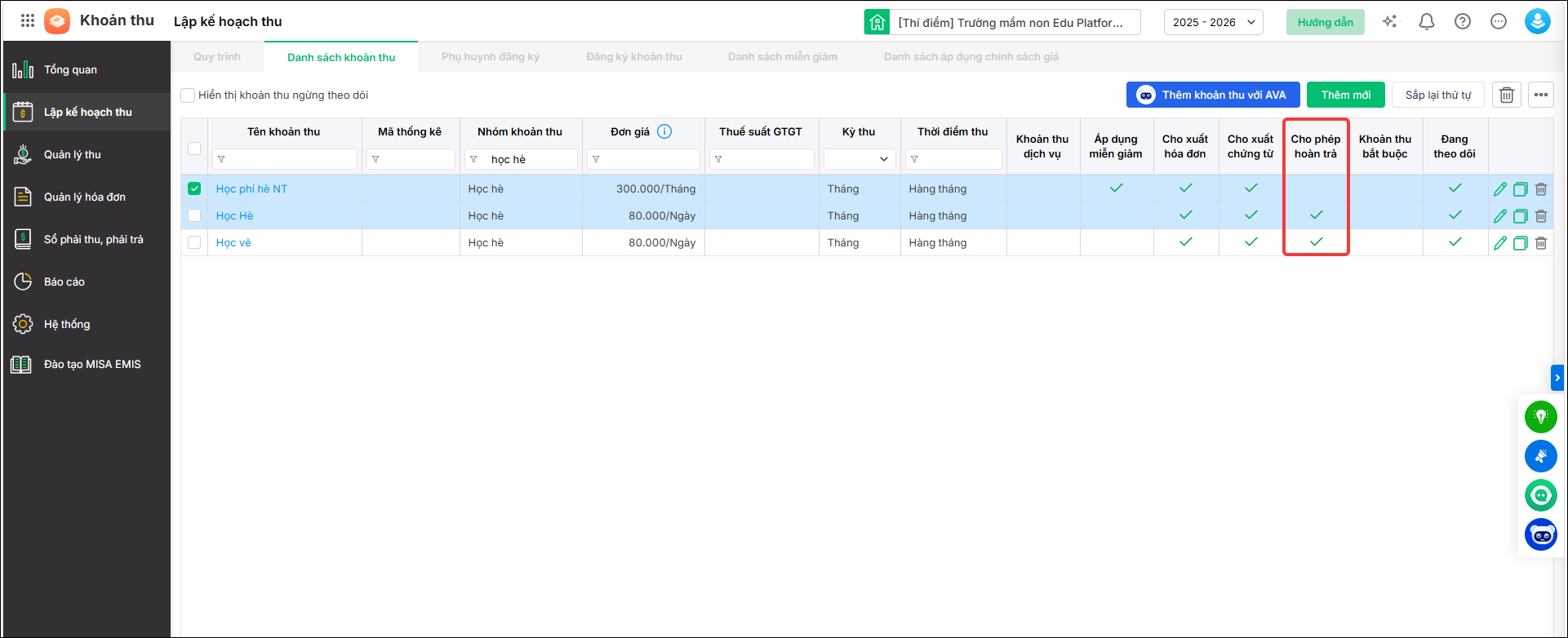Viewport: 1568px width, 638px height.
Task: Edit the Học phí hè NT row
Action: click(x=1500, y=189)
